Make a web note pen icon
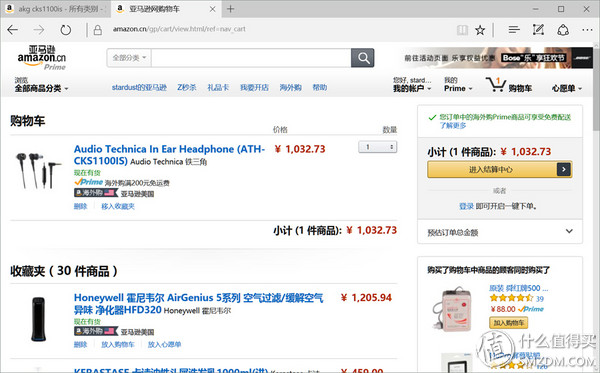 point(538,30)
